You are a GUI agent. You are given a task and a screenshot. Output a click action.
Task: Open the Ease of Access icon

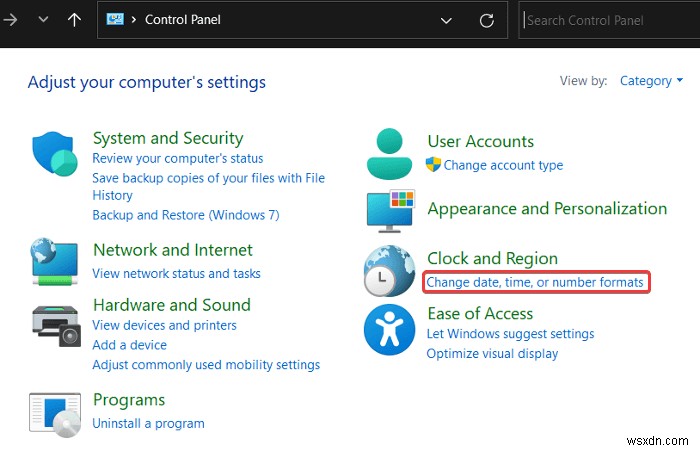(x=389, y=329)
